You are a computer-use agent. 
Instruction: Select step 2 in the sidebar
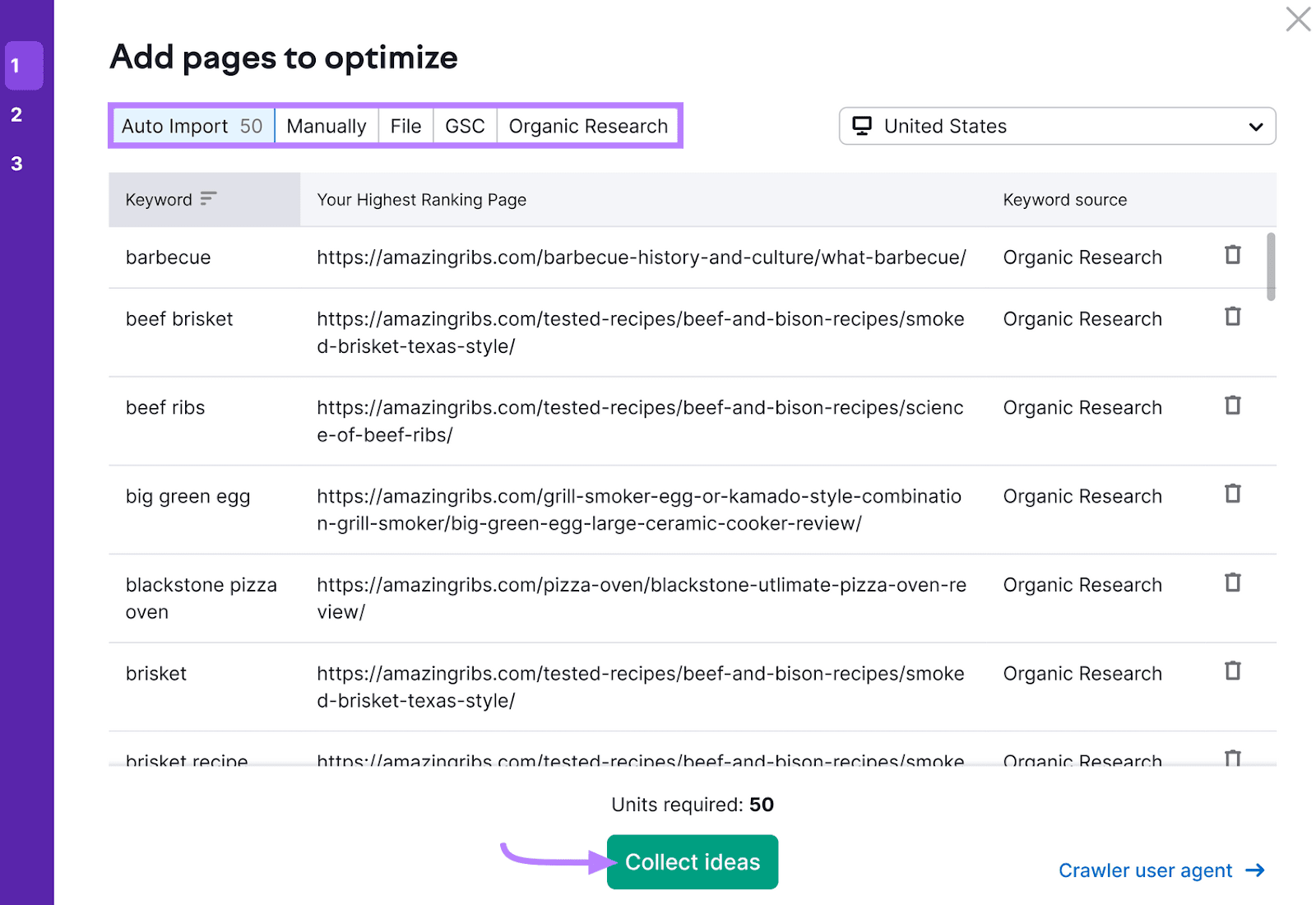pos(16,114)
